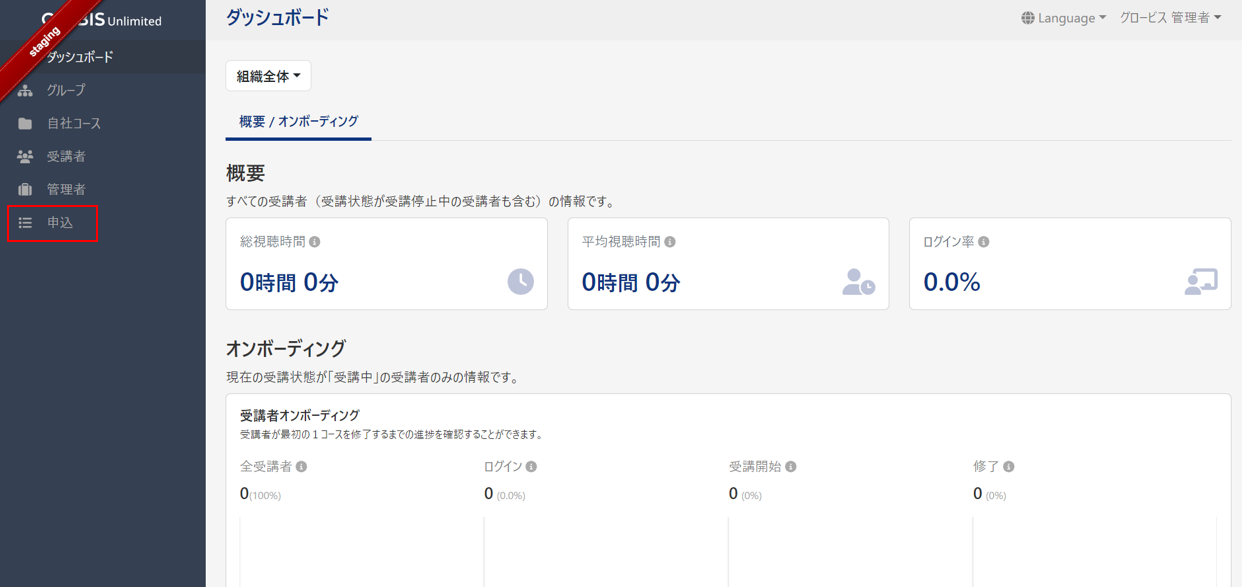Click info icon next to 全受講者

[302, 467]
